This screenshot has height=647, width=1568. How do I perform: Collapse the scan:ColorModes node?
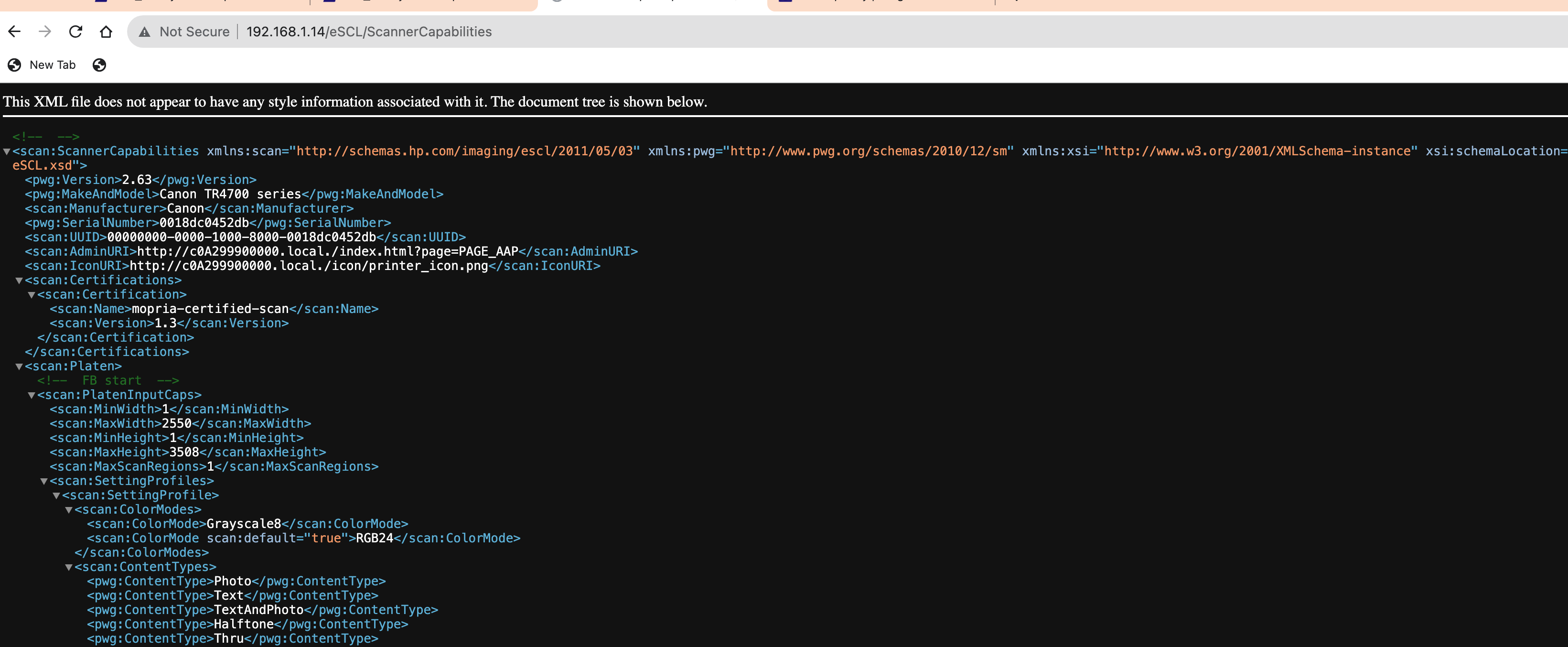(x=69, y=510)
